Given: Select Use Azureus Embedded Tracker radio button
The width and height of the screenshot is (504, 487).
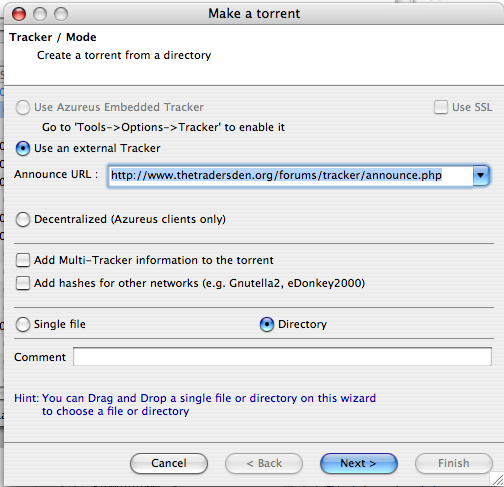Looking at the screenshot, I should click(23, 108).
